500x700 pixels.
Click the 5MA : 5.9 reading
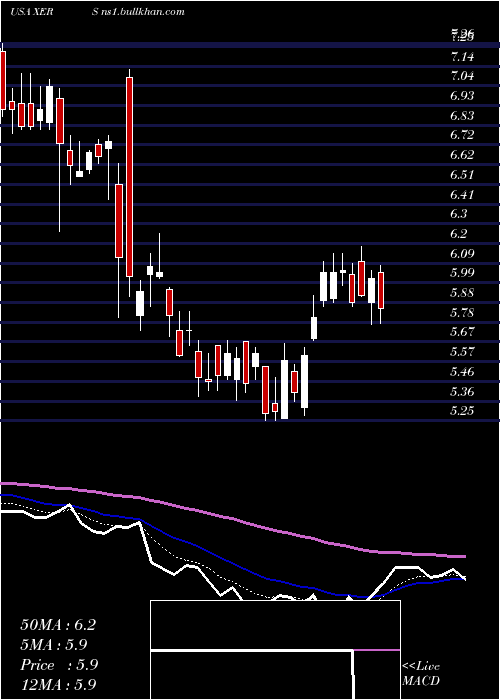coord(54,645)
